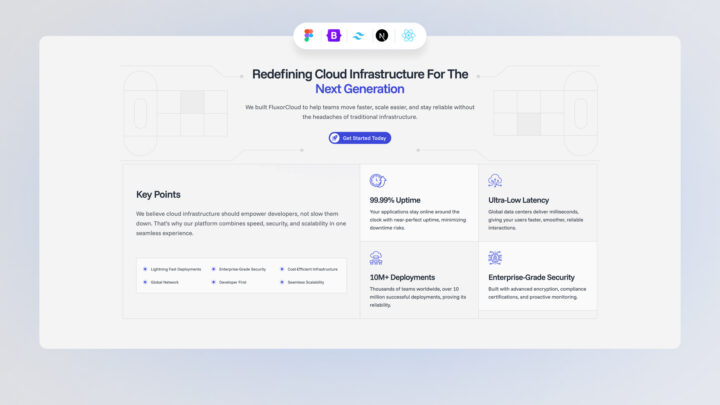Click the blue "Next Generation" headline text
The height and width of the screenshot is (405, 720).
[x=359, y=89]
